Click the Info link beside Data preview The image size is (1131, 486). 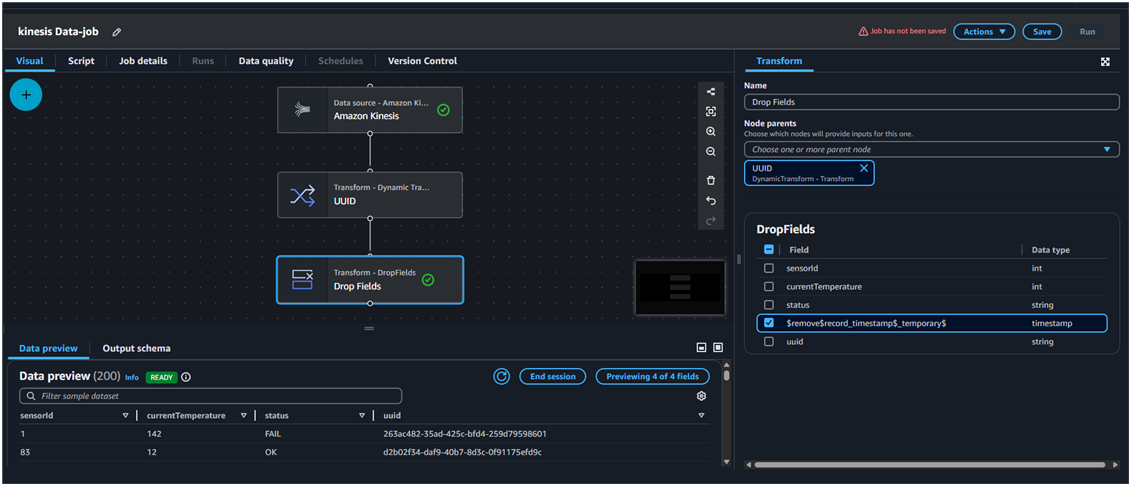[132, 377]
